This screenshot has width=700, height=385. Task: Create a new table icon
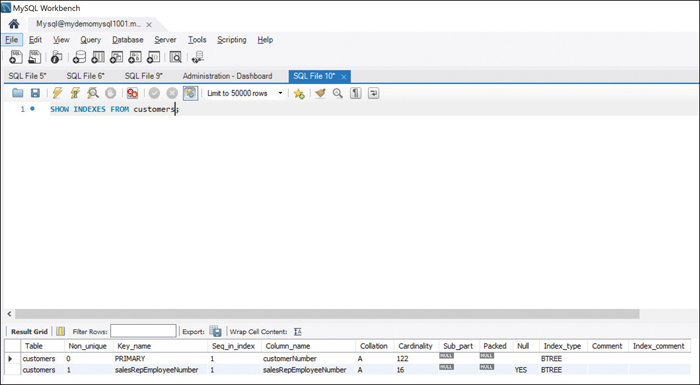(x=98, y=57)
